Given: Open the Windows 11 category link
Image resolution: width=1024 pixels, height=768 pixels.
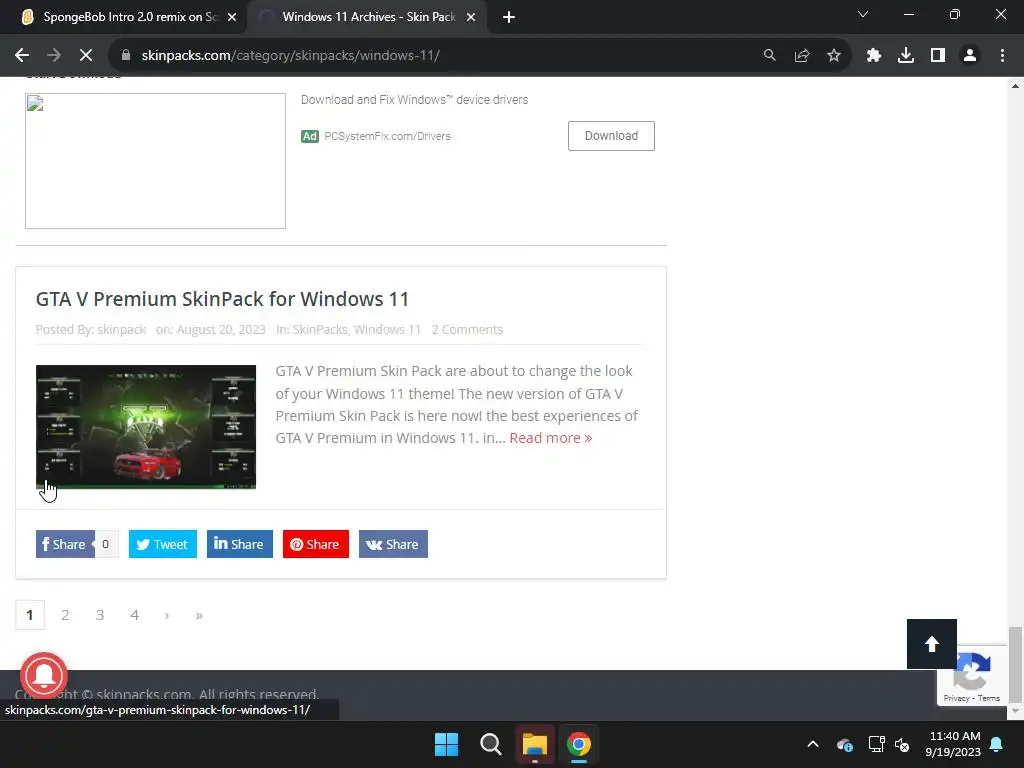Looking at the screenshot, I should (x=387, y=330).
